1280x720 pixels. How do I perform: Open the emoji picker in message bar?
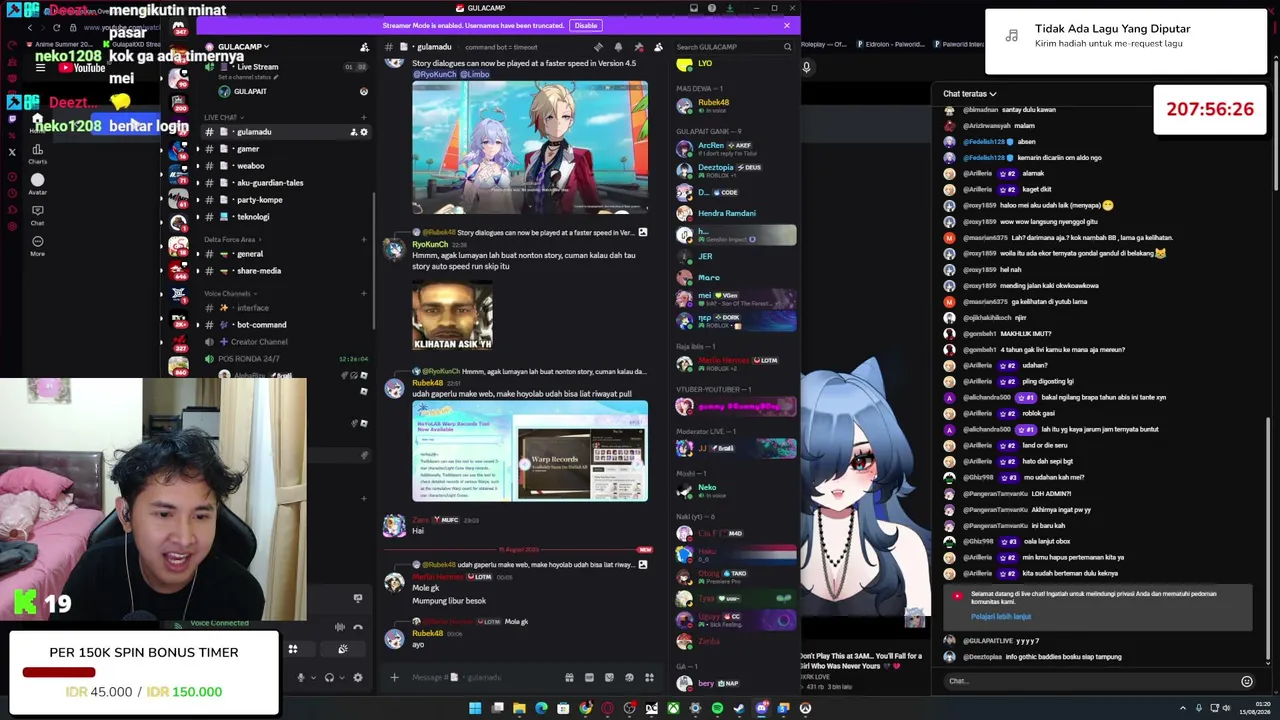pyautogui.click(x=629, y=678)
